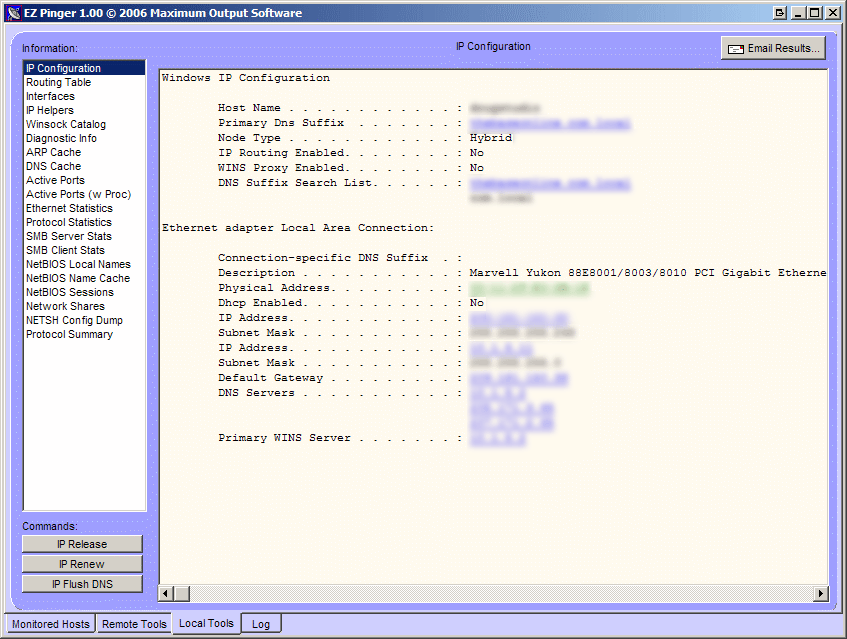
Task: Open Winsock Catalog information
Action: click(84, 124)
